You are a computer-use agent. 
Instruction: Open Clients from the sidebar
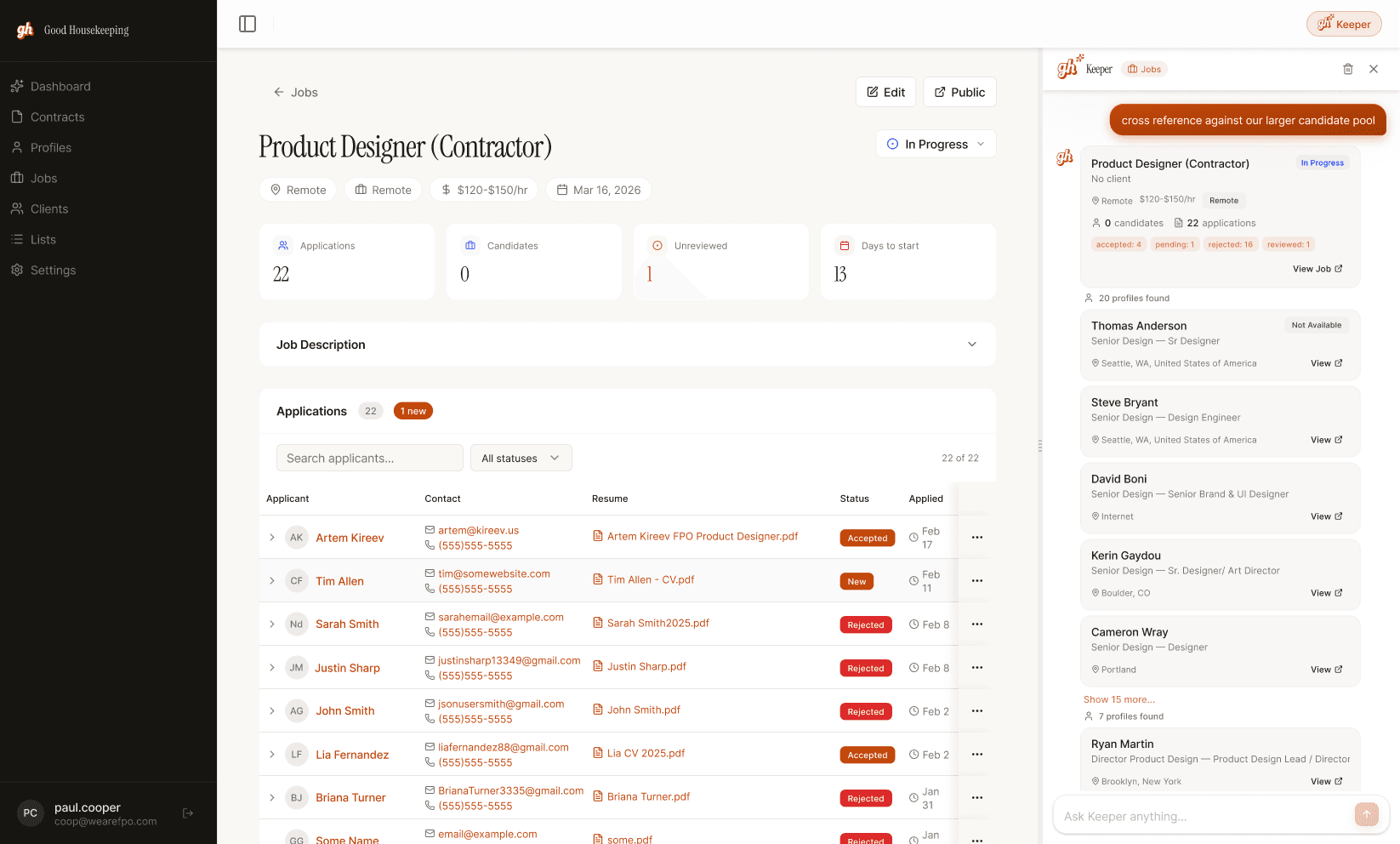click(x=48, y=208)
